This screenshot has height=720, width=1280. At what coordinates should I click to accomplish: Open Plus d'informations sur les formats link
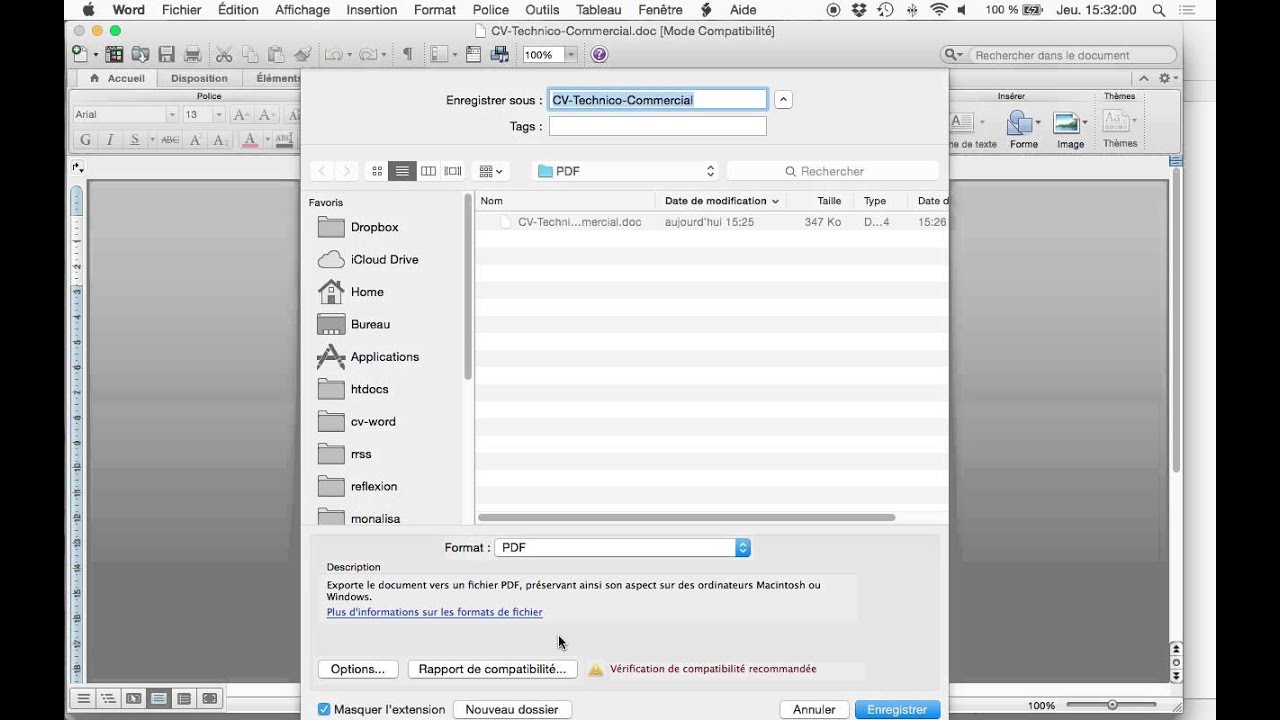pyautogui.click(x=435, y=612)
